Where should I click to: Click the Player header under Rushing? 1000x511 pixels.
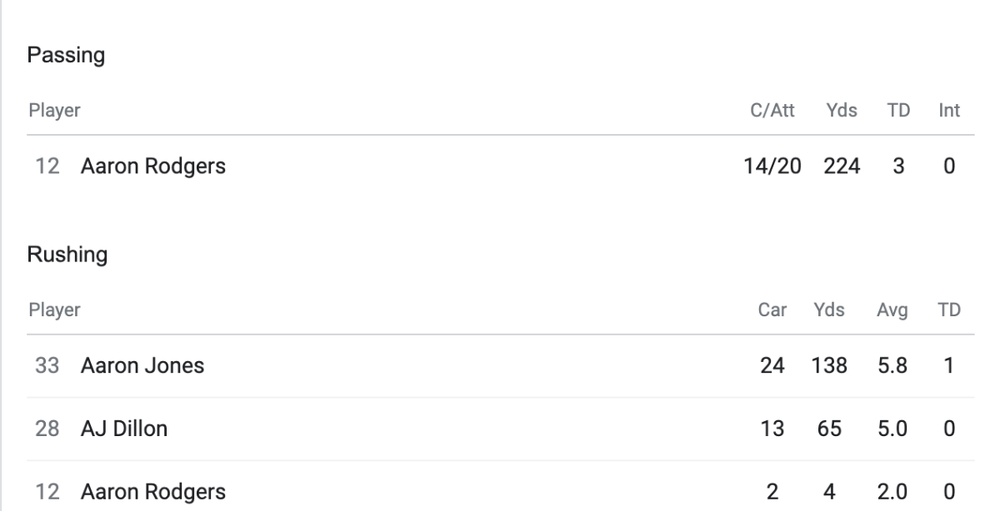(54, 310)
